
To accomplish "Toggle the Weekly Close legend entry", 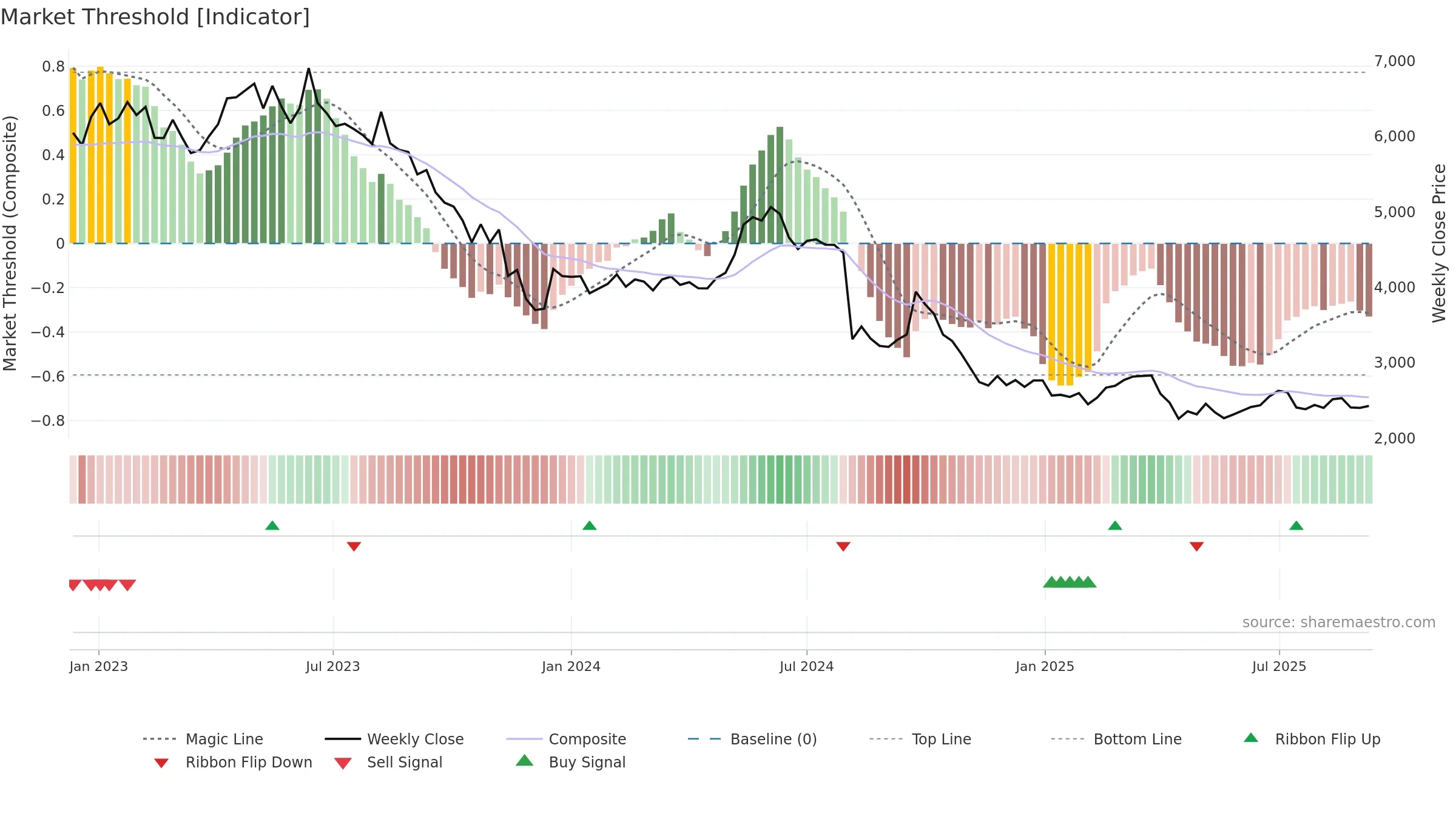I will point(394,739).
